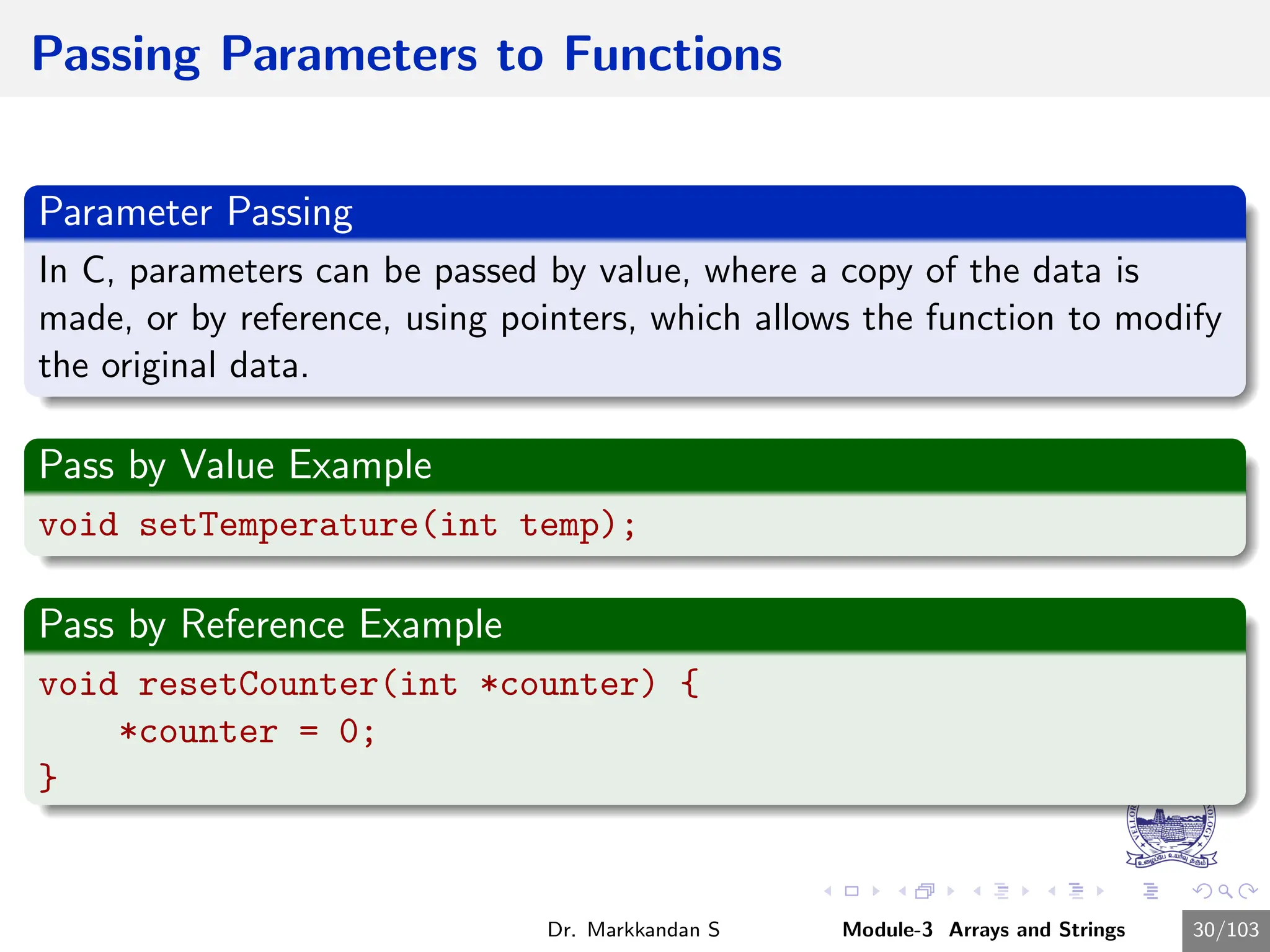Viewport: 1270px width, 952px height.
Task: Advance to next slide arrow
Action: [876, 891]
